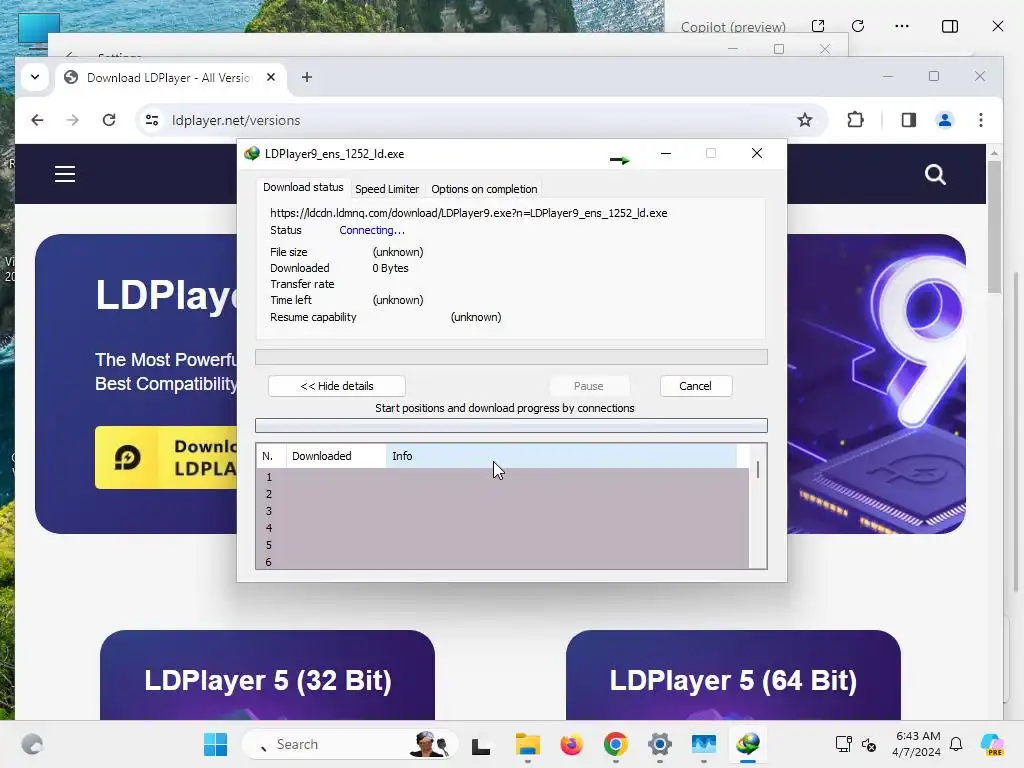
Task: Open Chrome profile avatar
Action: click(x=945, y=120)
